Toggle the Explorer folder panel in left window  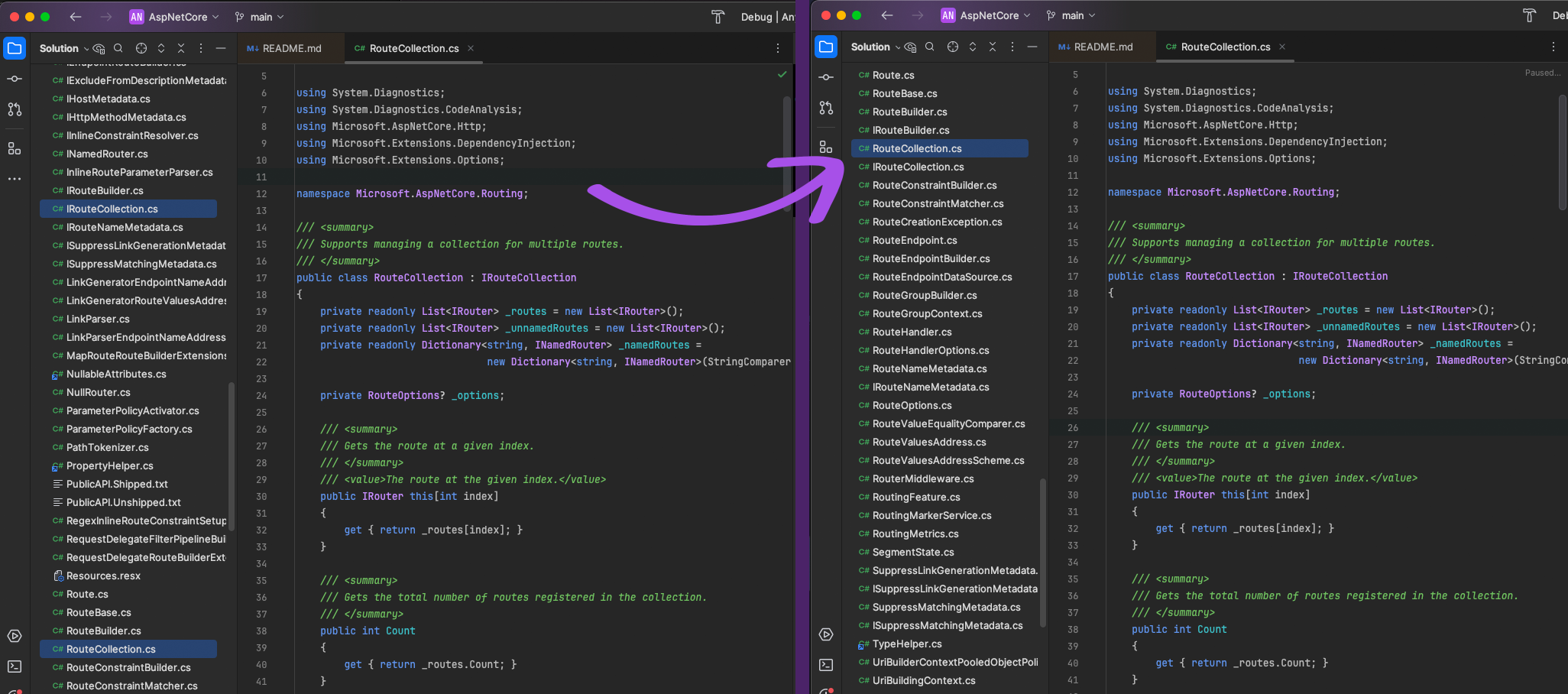pos(15,48)
